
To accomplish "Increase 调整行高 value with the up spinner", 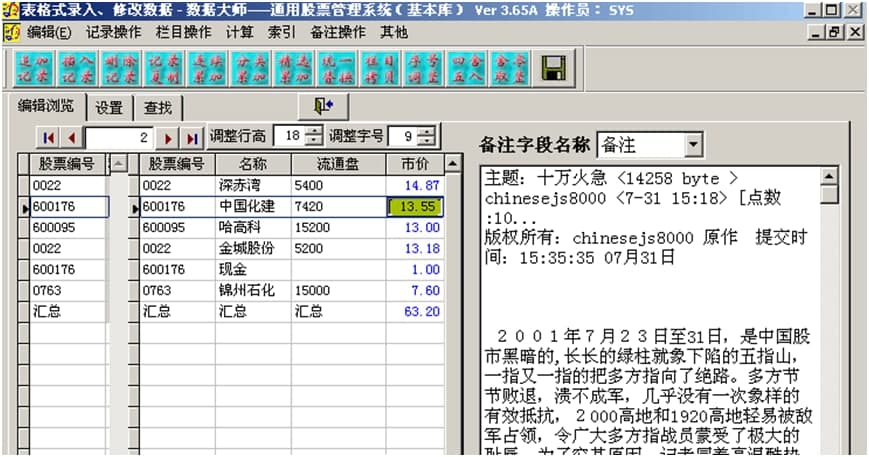I will coord(314,131).
